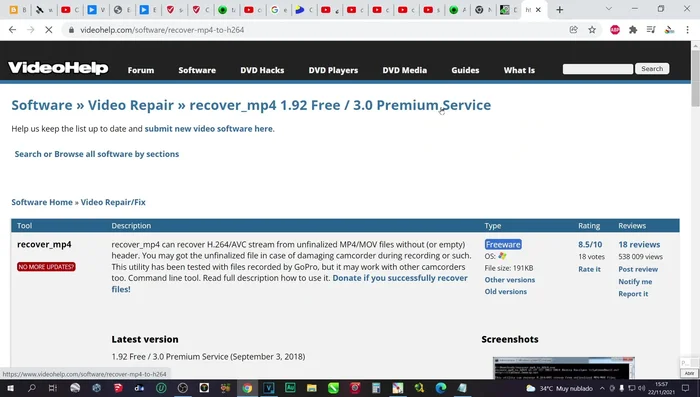Click the forward navigation arrow
Viewport: 700px width, 397px height.
[x=30, y=30]
